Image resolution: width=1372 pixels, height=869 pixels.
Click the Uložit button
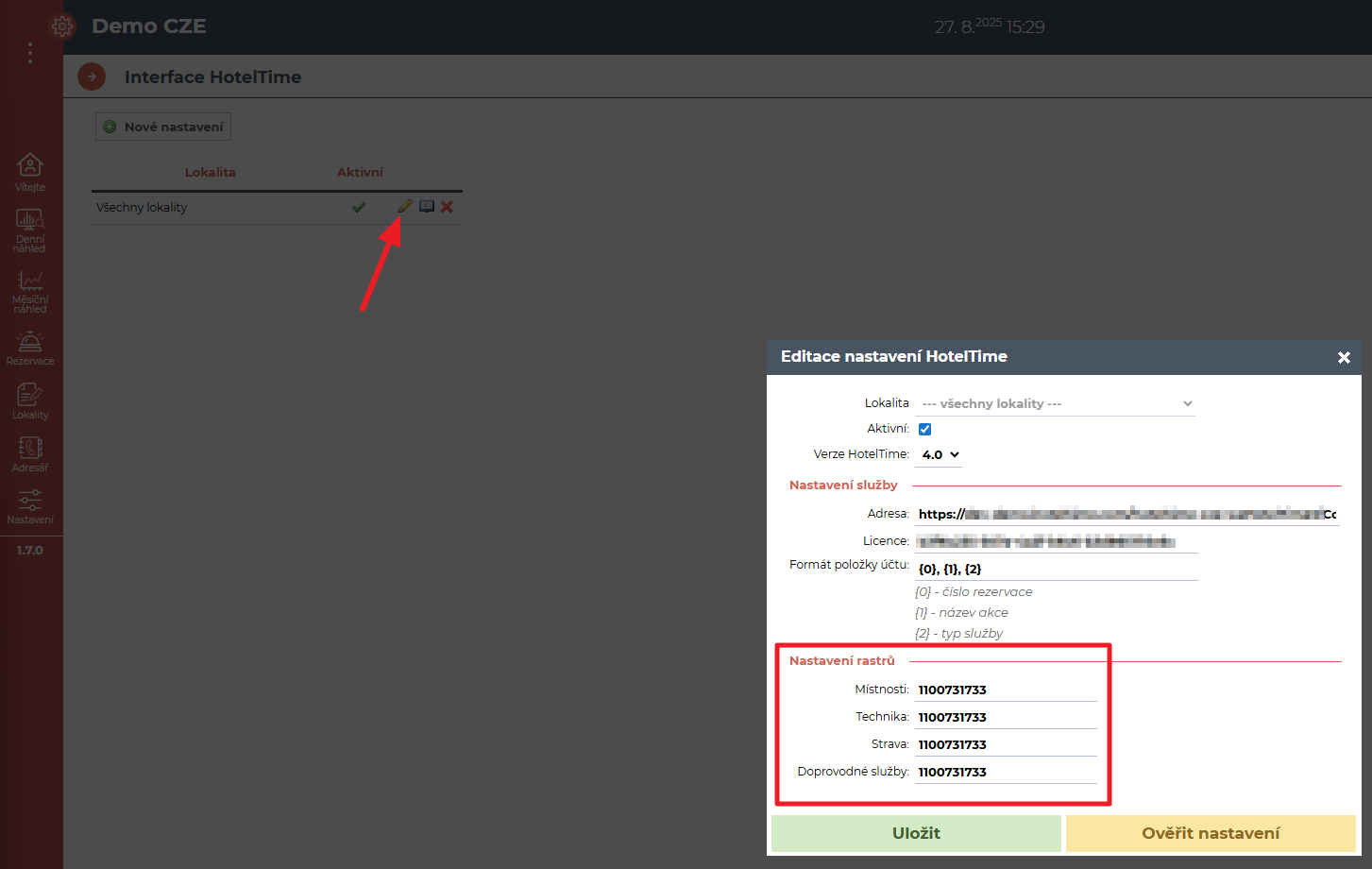(916, 833)
